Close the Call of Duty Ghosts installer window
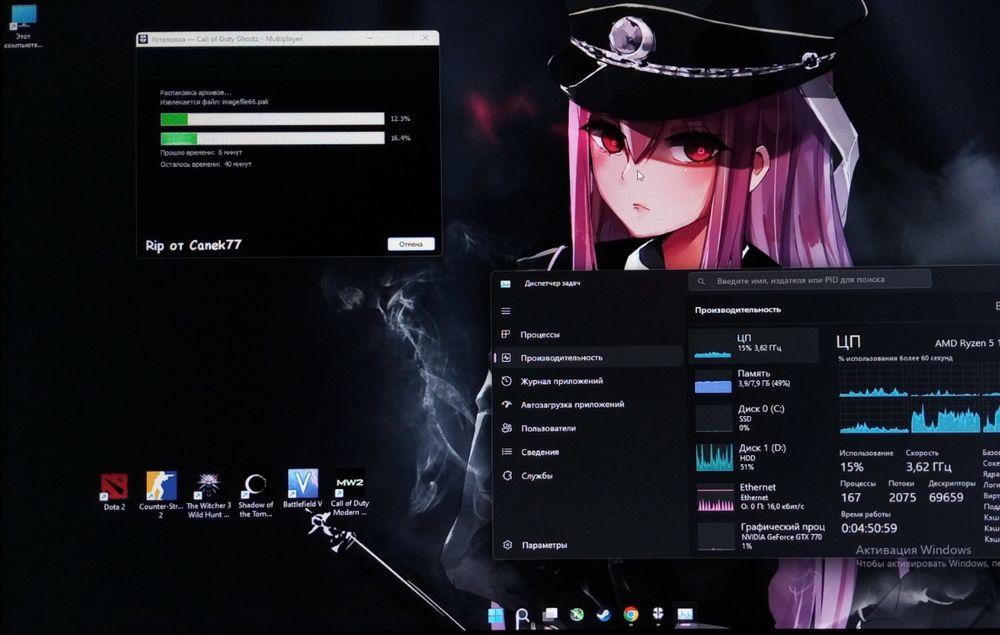 pos(425,38)
